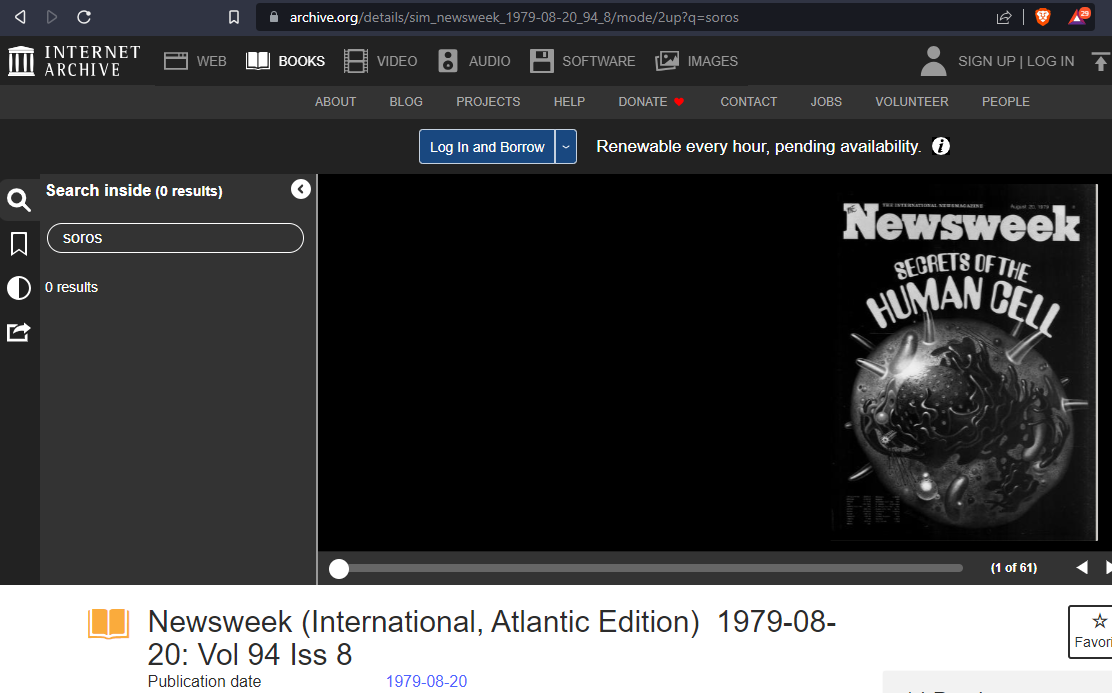Viewport: 1112px width, 693px height.
Task: Open the PROJECTS link
Action: (x=488, y=101)
